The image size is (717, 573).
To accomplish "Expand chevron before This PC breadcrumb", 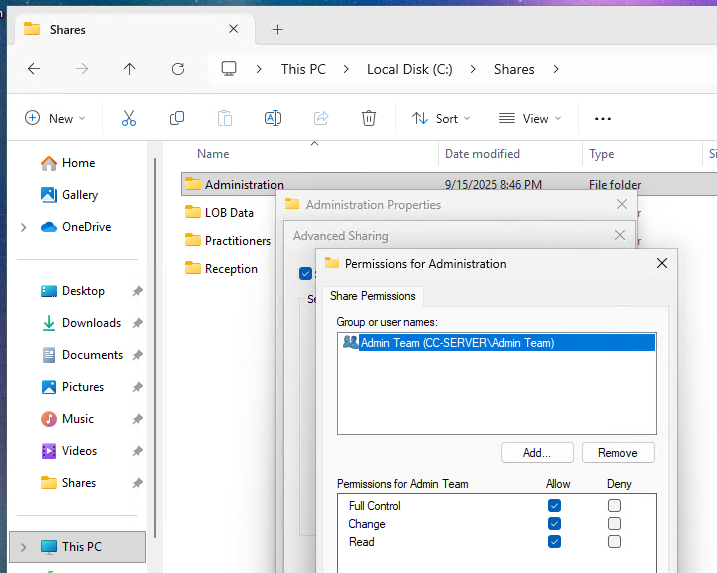I will tap(259, 69).
